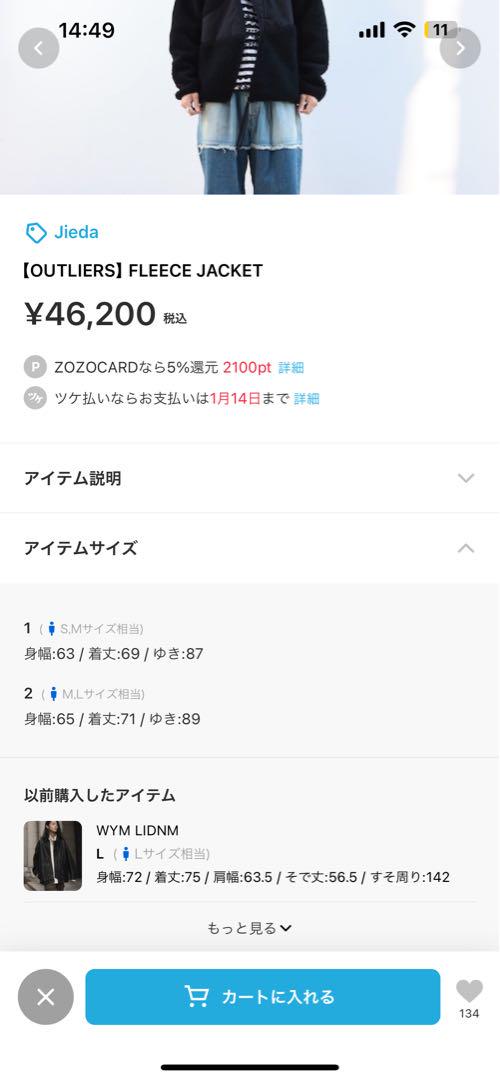Screen dimensions: 500x1080
Task: Tap the ツケ払い payment icon
Action: point(35,398)
